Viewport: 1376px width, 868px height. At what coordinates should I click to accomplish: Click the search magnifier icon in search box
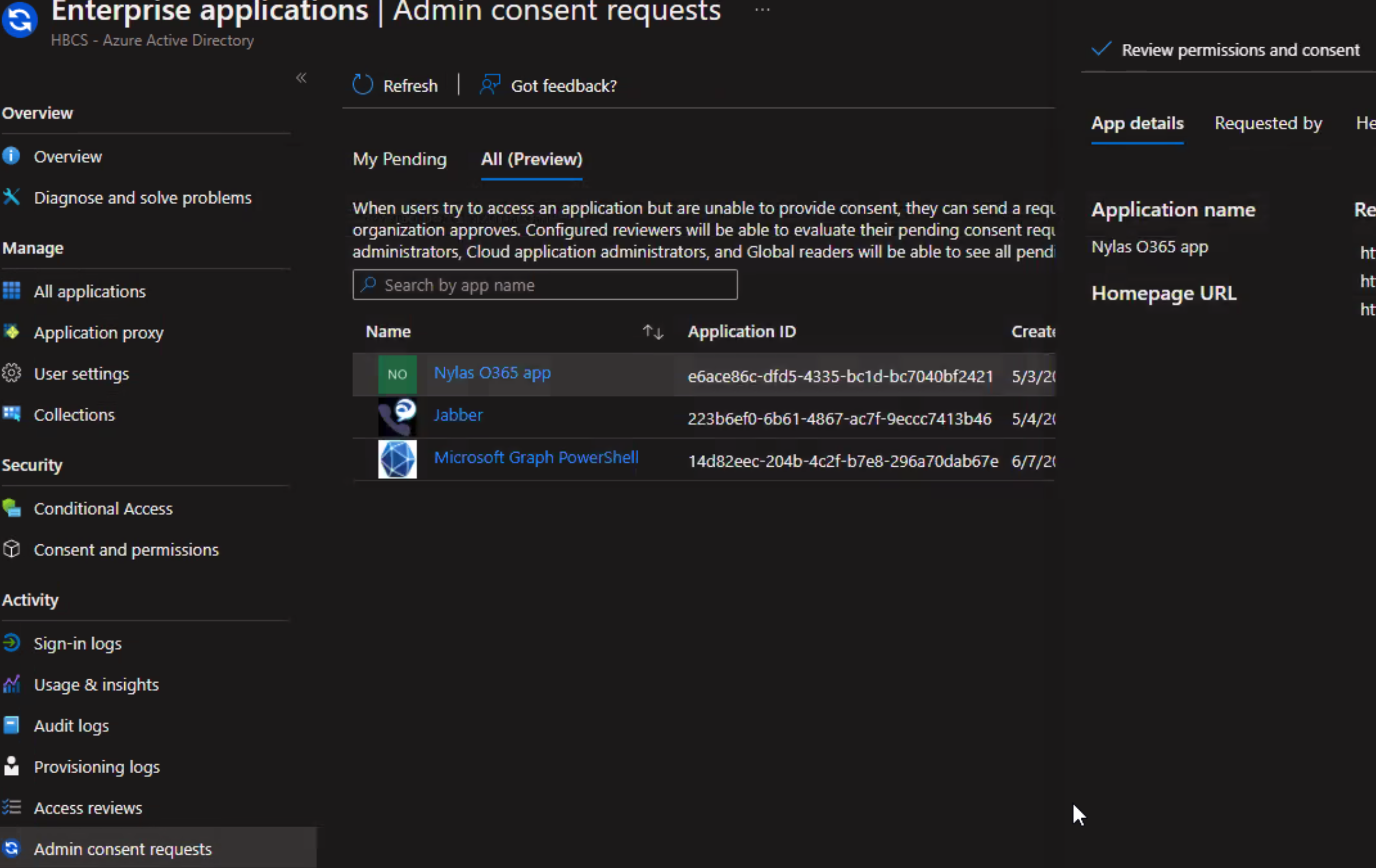click(369, 284)
